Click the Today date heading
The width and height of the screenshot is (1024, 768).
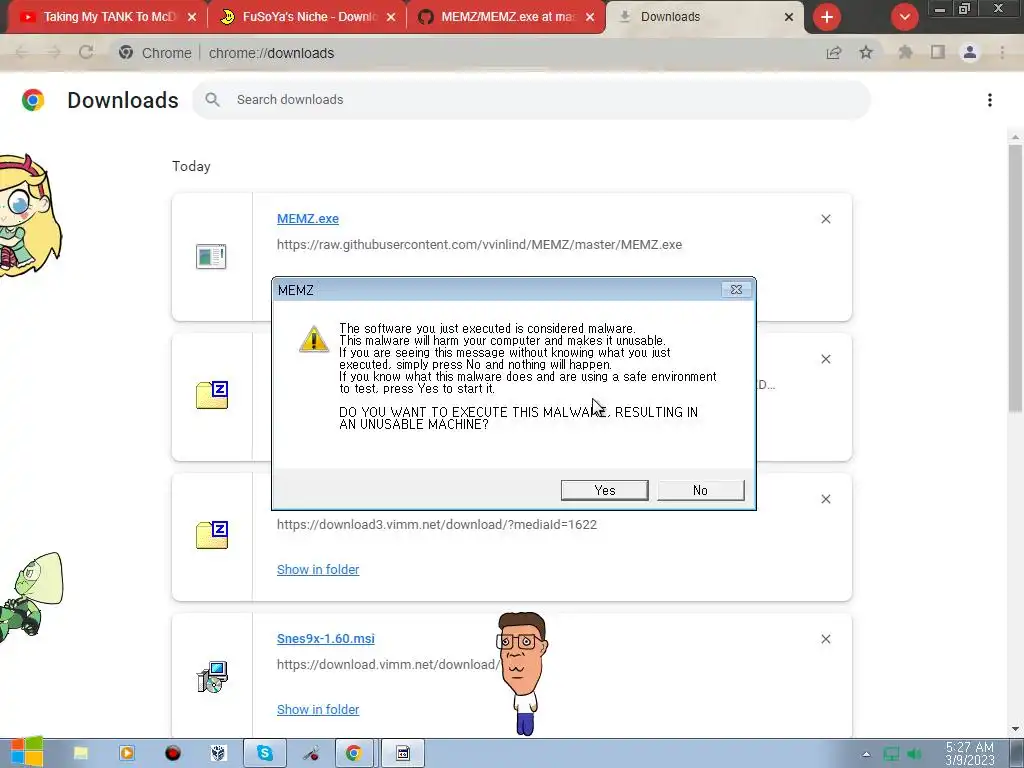191,166
